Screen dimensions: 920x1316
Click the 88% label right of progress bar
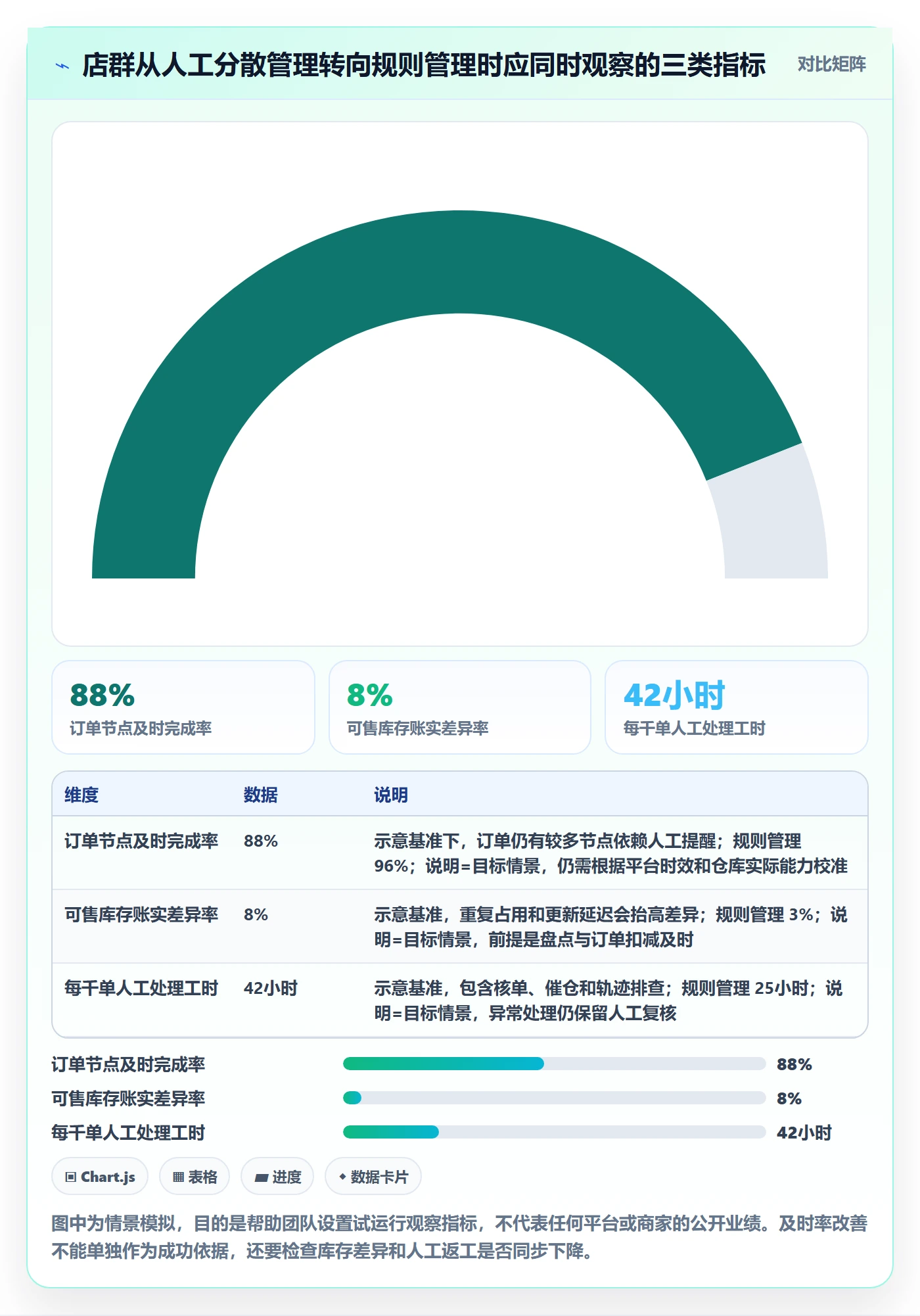click(x=794, y=1064)
